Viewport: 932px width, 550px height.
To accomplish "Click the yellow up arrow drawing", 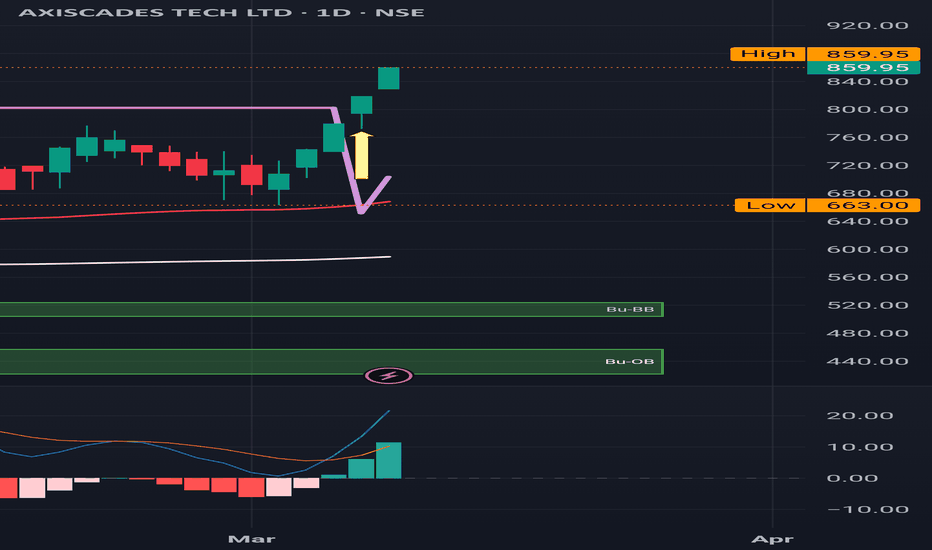I will click(x=361, y=156).
